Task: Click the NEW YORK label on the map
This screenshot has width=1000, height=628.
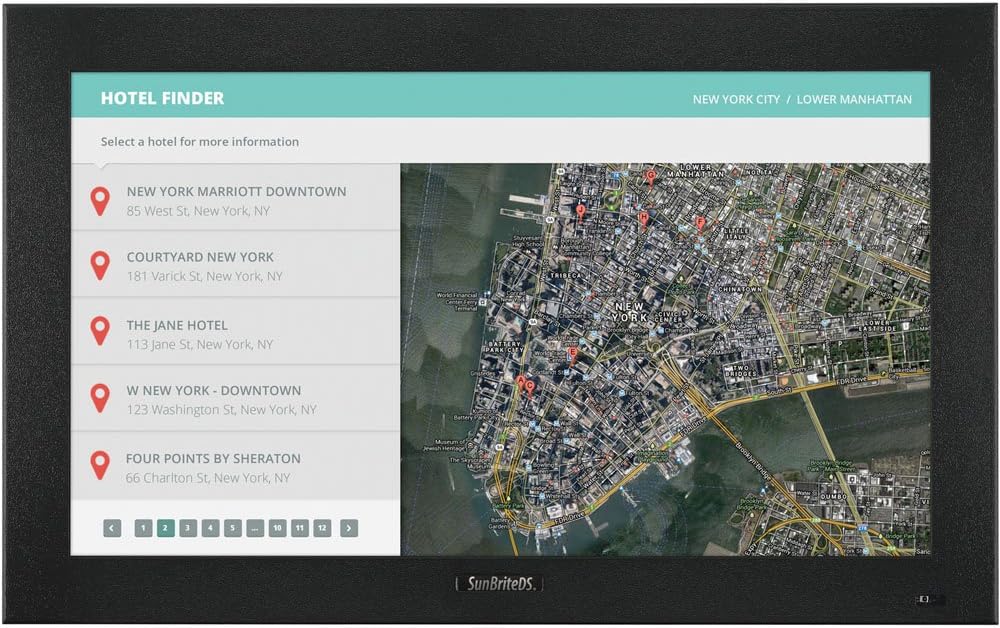Action: [x=629, y=312]
